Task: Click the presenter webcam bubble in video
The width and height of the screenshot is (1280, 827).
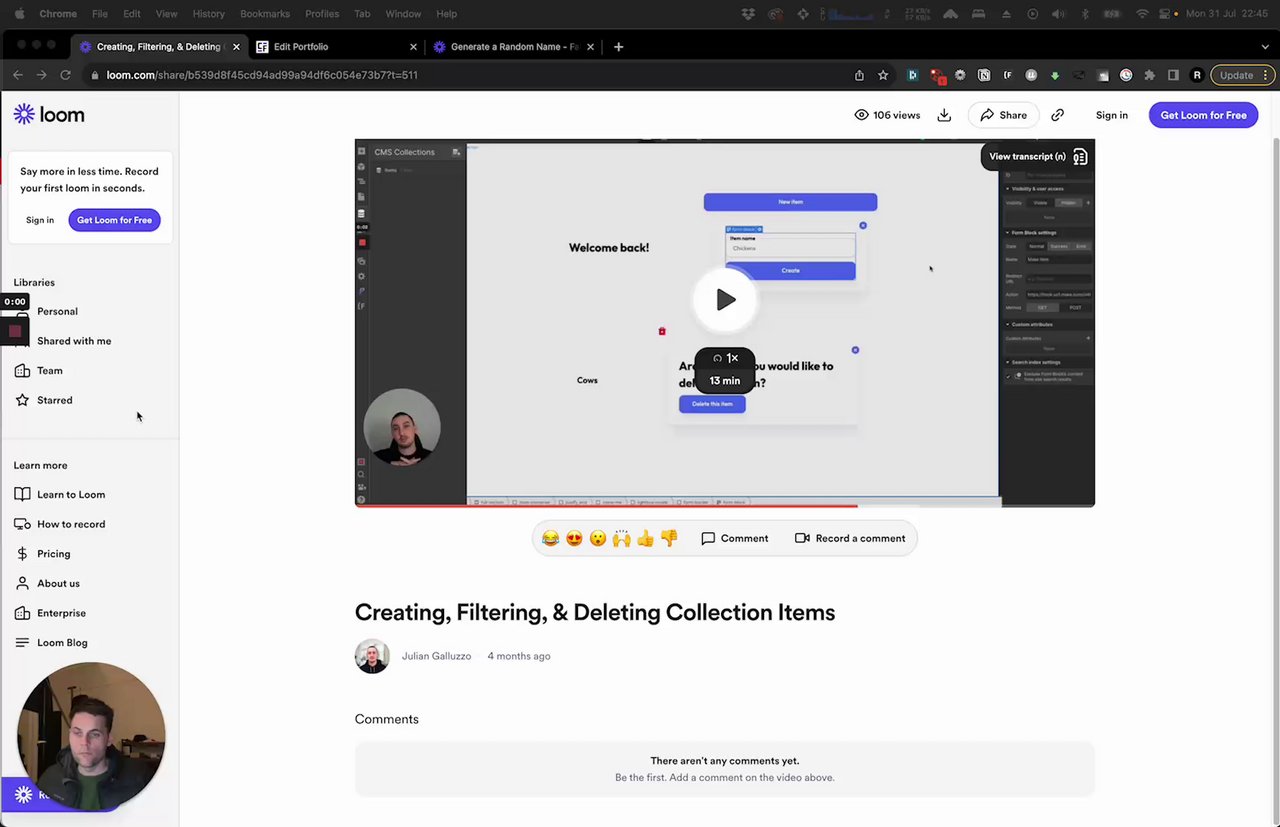Action: [x=402, y=427]
